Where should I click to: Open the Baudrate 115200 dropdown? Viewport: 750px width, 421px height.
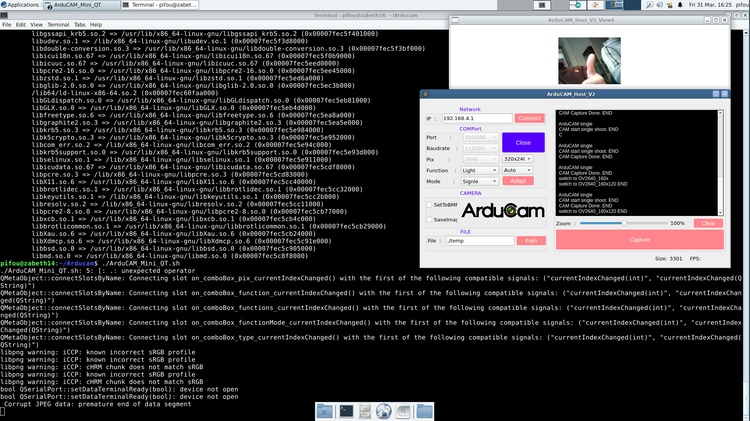(480, 148)
